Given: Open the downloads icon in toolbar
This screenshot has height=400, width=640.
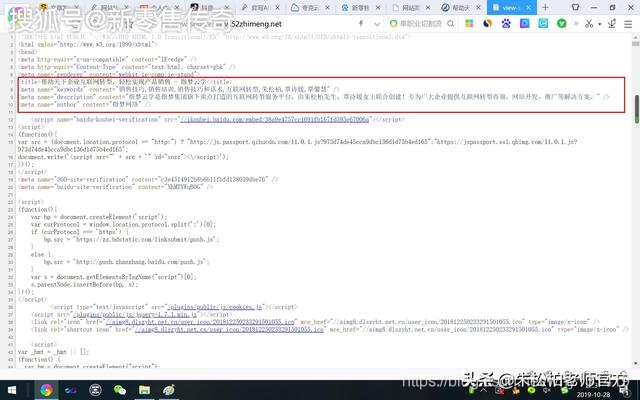Looking at the screenshot, I should coord(611,24).
